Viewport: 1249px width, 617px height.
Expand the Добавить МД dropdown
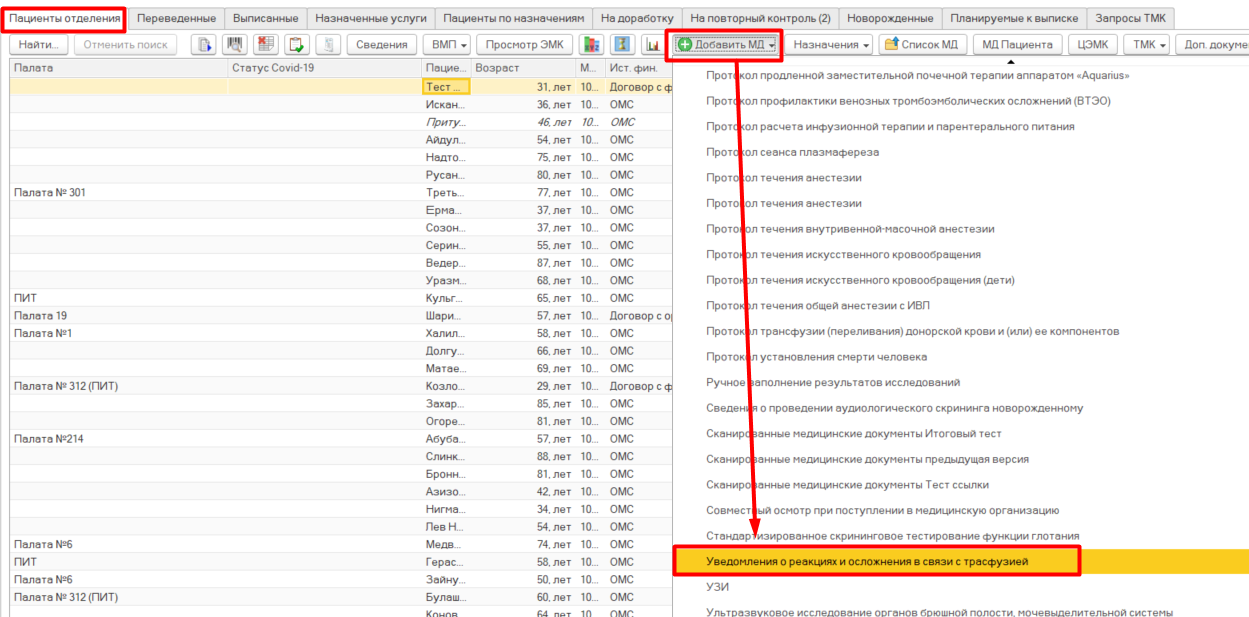725,45
